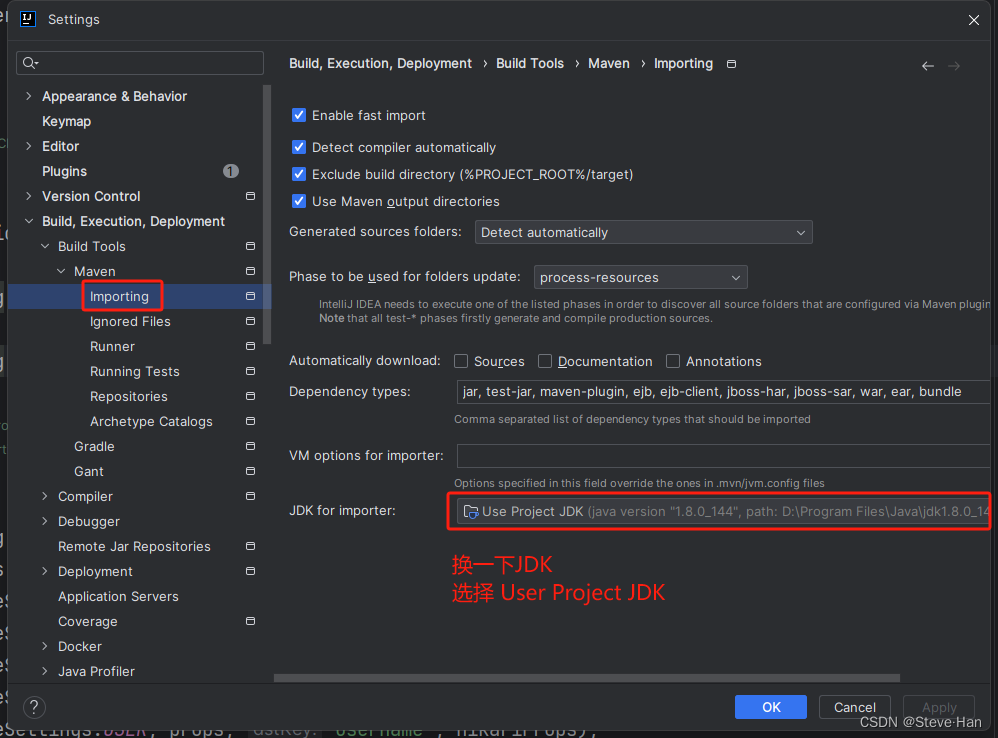Collapse the Maven node
This screenshot has width=998, height=738.
coord(60,271)
